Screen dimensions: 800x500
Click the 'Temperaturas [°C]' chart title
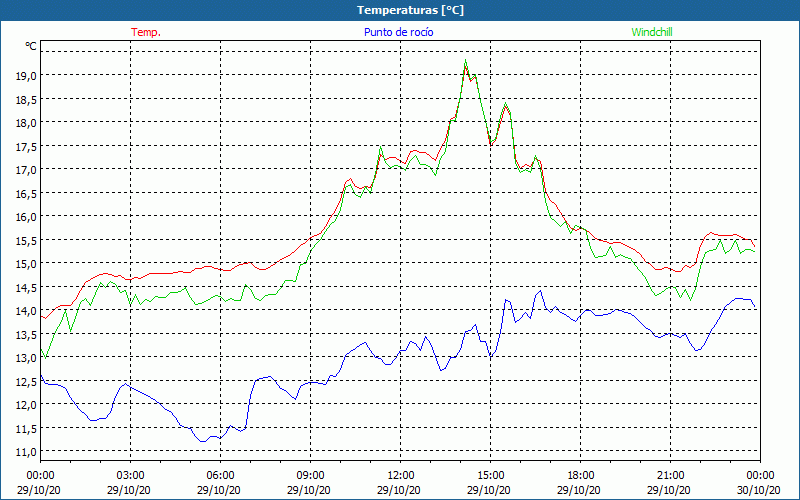410,10
